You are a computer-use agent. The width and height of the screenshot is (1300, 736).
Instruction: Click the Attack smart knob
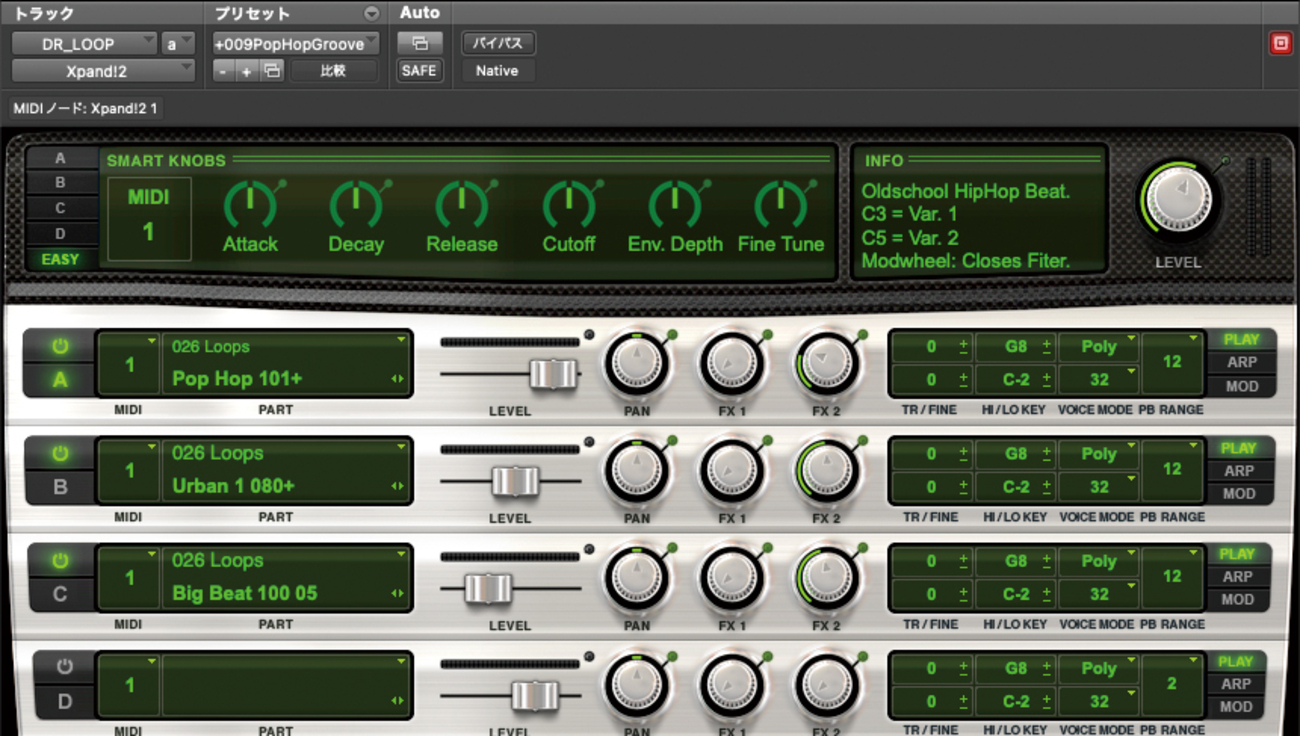(x=250, y=204)
